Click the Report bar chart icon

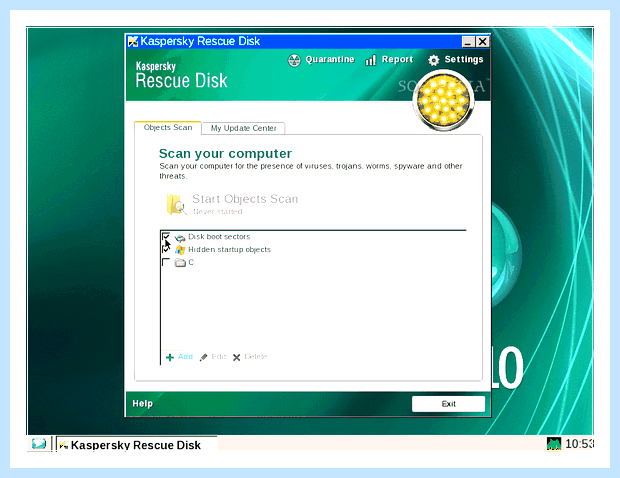pyautogui.click(x=370, y=60)
